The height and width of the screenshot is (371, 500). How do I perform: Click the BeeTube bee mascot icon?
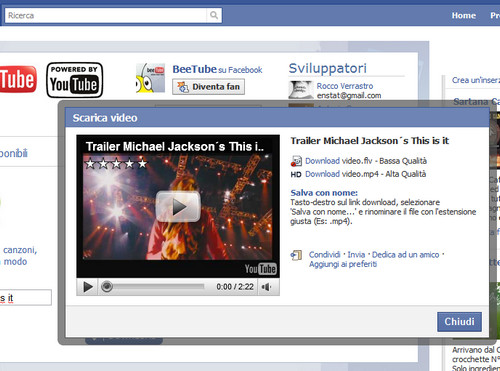point(150,78)
